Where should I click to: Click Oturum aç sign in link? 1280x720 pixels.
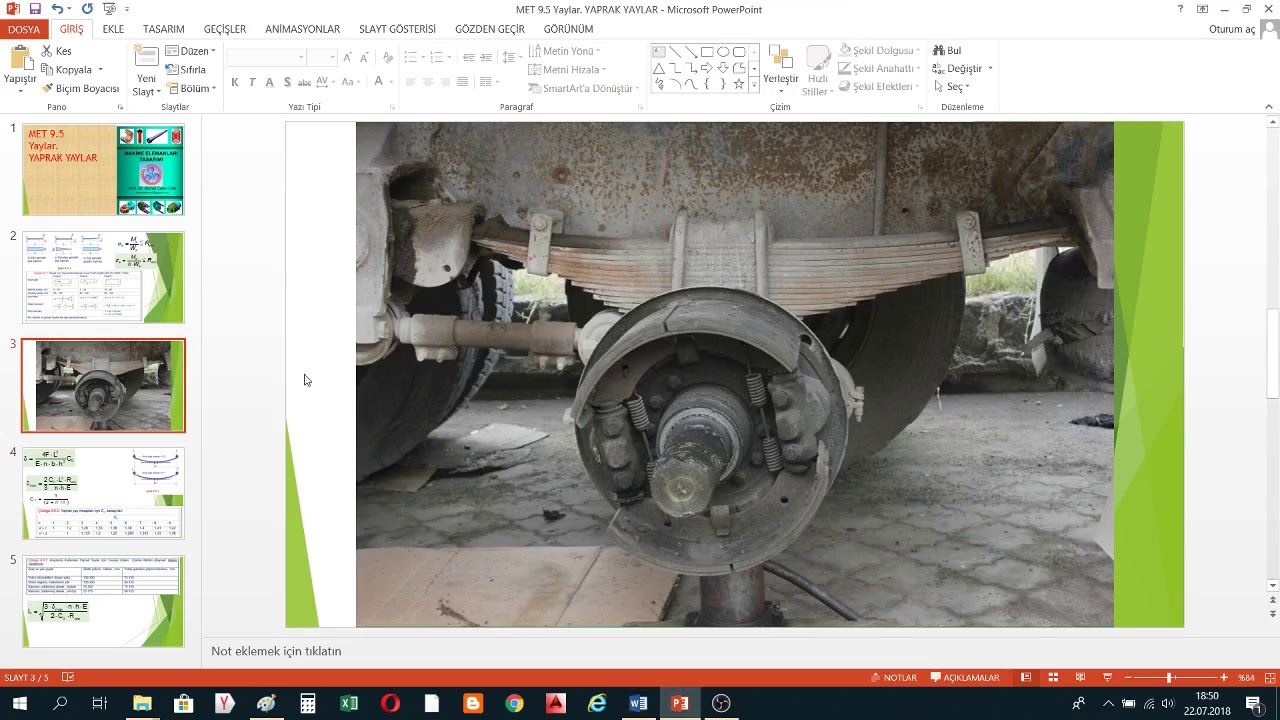coord(1232,29)
